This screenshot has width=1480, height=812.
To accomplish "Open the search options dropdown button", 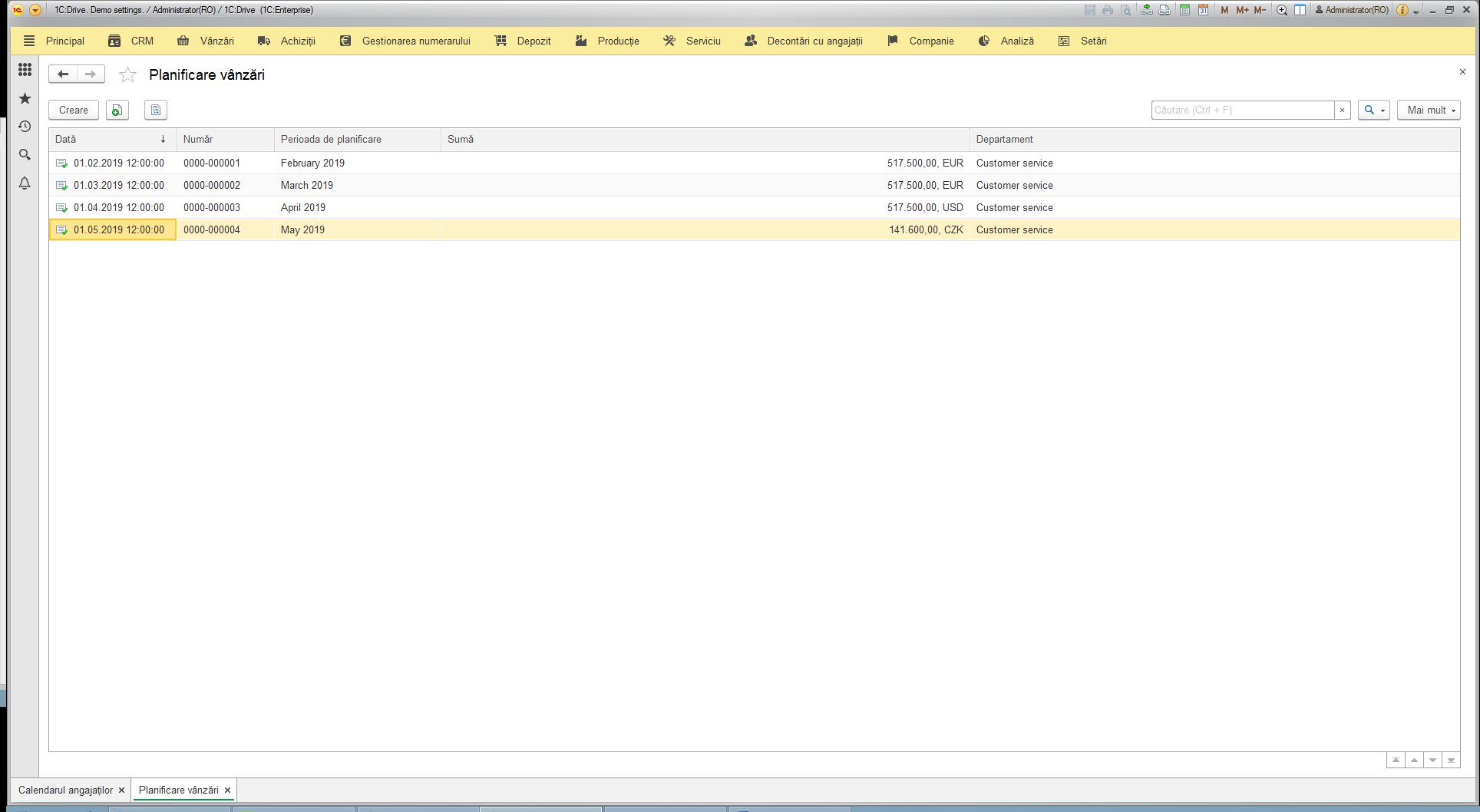I will [x=1374, y=111].
